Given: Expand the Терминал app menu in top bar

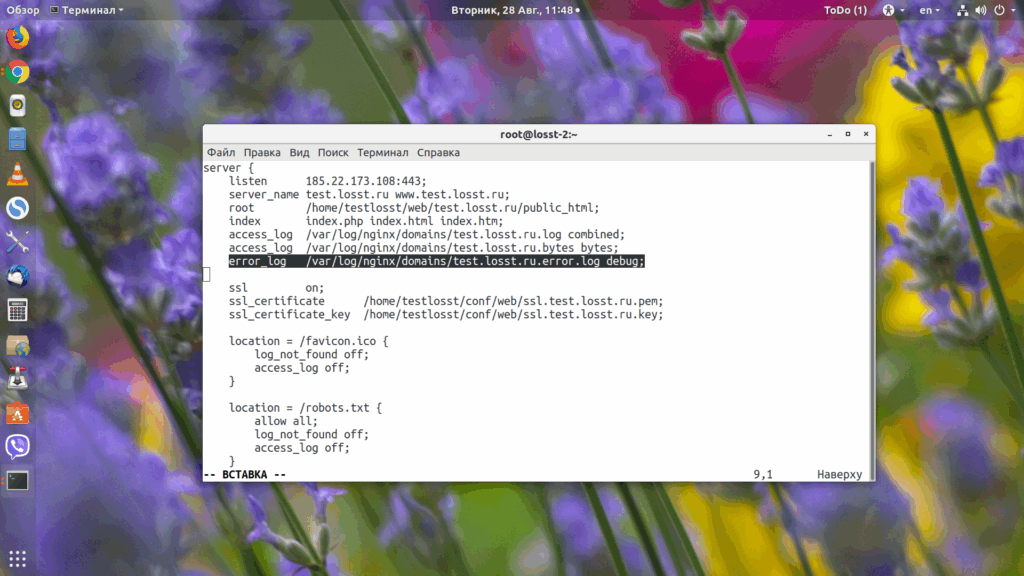Looking at the screenshot, I should [x=87, y=10].
